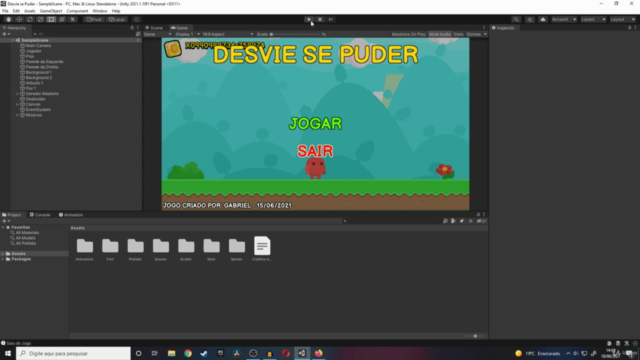The height and width of the screenshot is (360, 640).
Task: Expand the Gerador Aleatorio node
Action: pos(17,93)
